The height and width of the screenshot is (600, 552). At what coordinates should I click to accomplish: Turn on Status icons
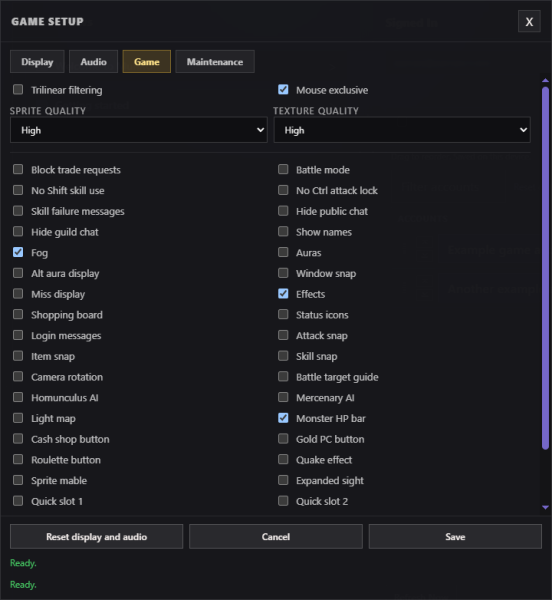point(283,314)
